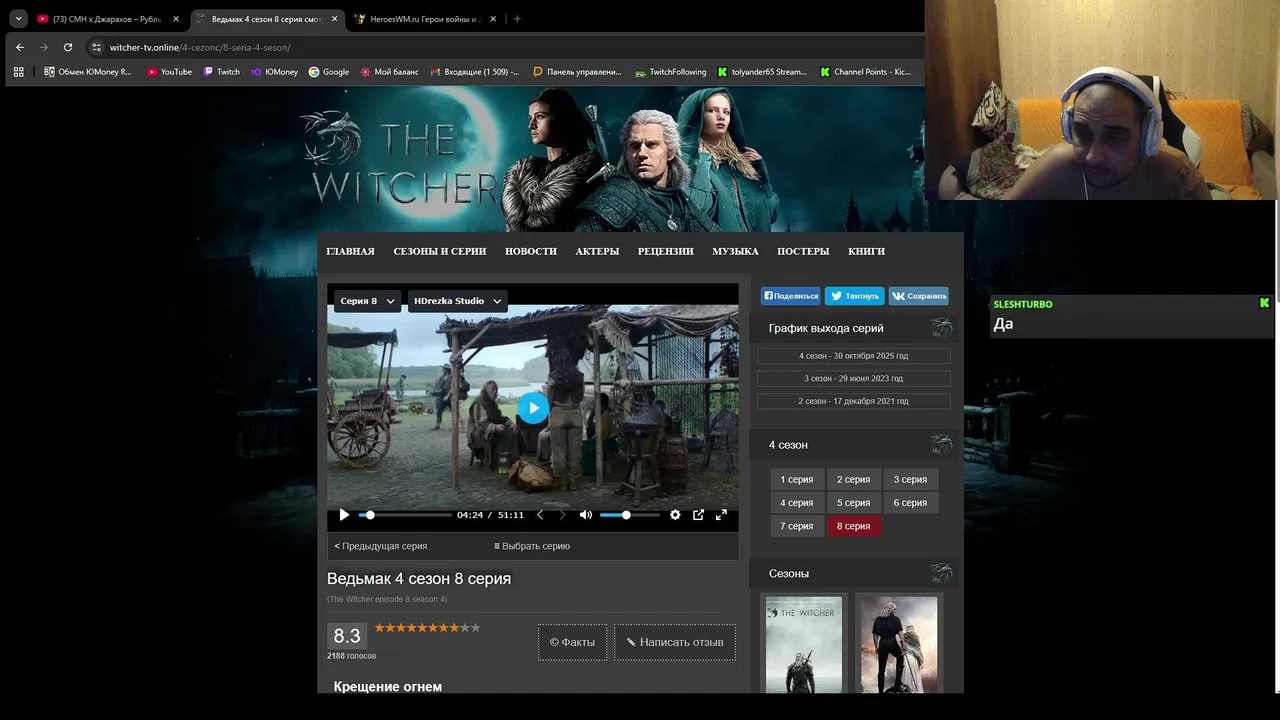Viewport: 1280px width, 720px height.
Task: Click the video seek progress bar
Action: point(405,515)
